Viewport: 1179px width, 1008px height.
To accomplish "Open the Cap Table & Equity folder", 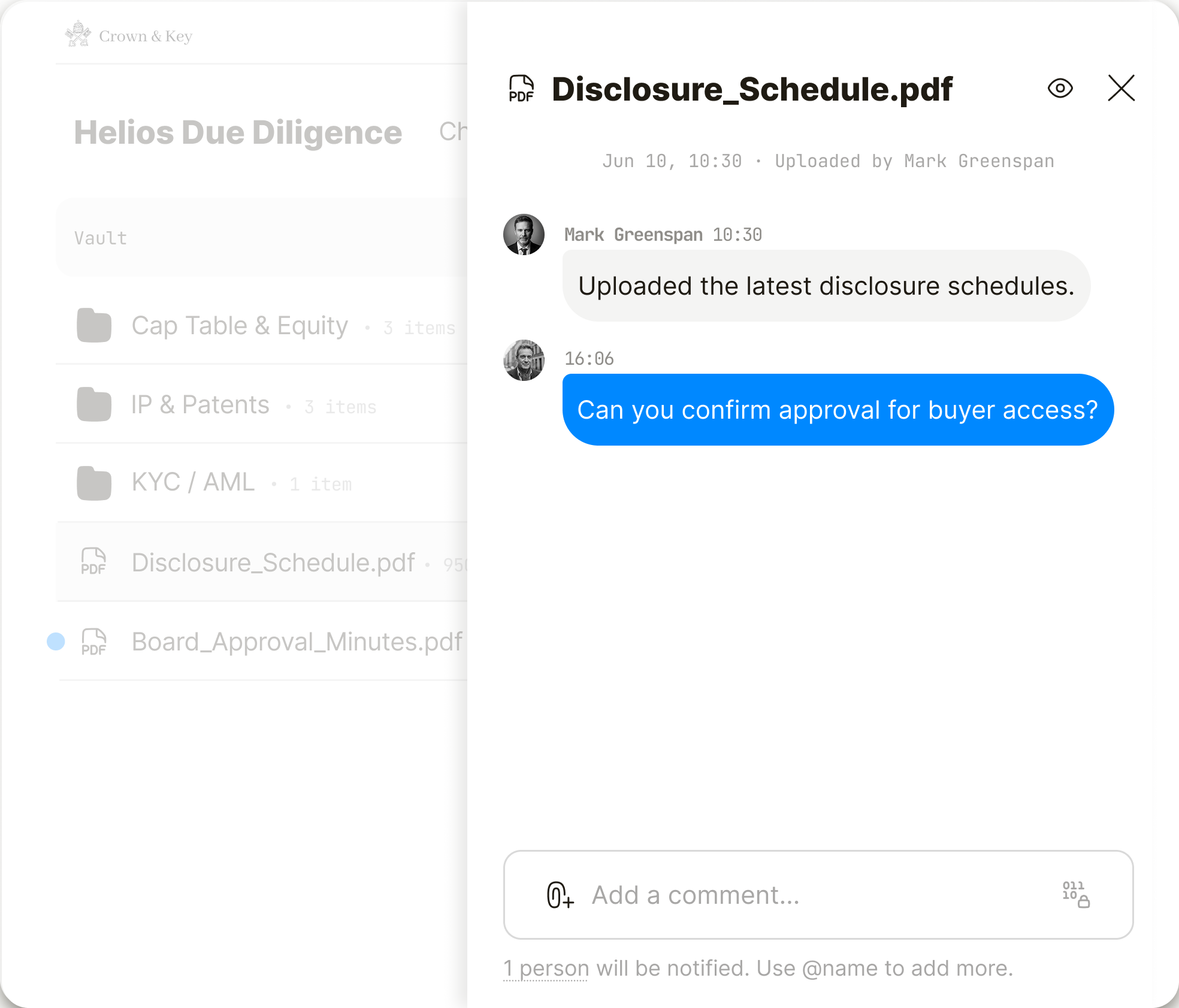I will [x=239, y=325].
